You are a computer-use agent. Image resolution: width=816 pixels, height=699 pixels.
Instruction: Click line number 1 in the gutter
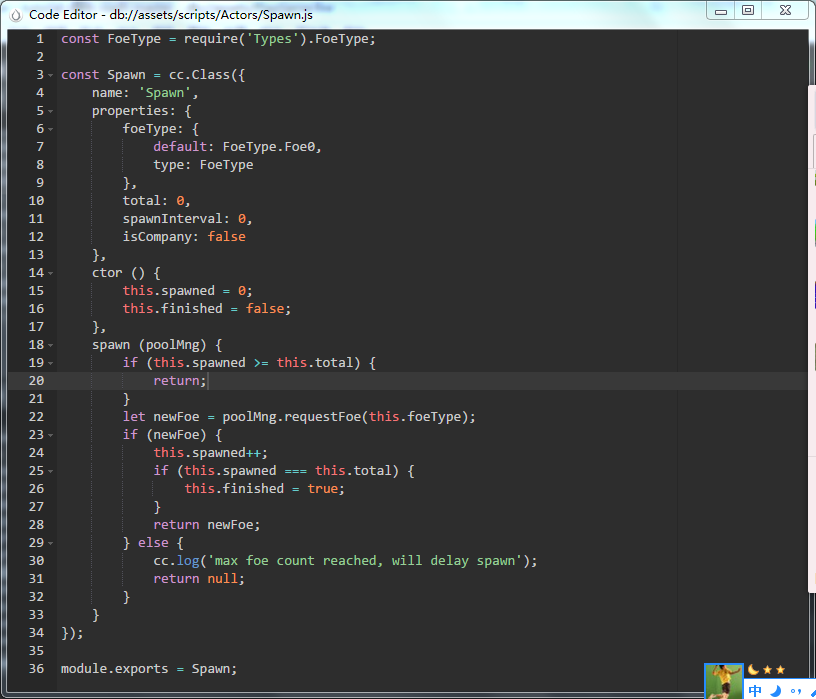point(40,39)
